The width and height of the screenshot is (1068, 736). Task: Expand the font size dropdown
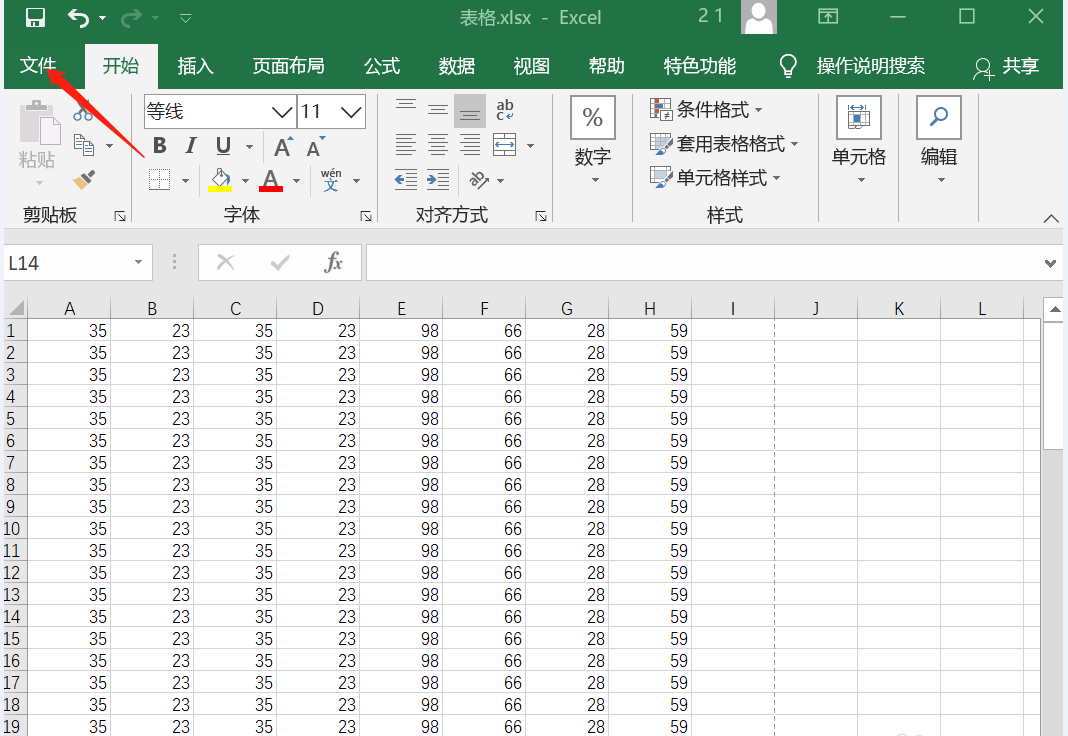(x=351, y=111)
